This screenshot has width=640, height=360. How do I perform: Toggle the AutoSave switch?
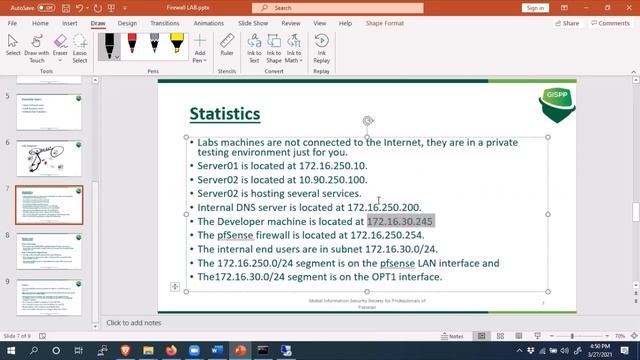tap(46, 8)
